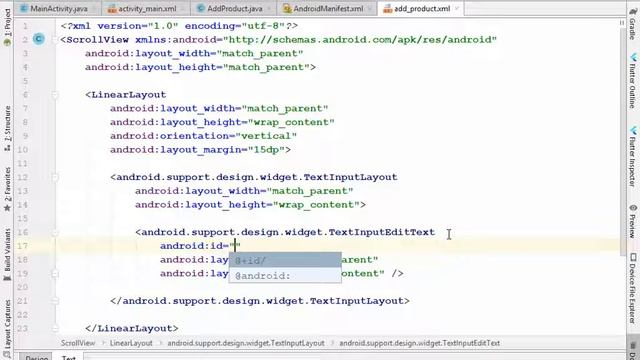Click the fold end marker on line 21

click(55, 301)
